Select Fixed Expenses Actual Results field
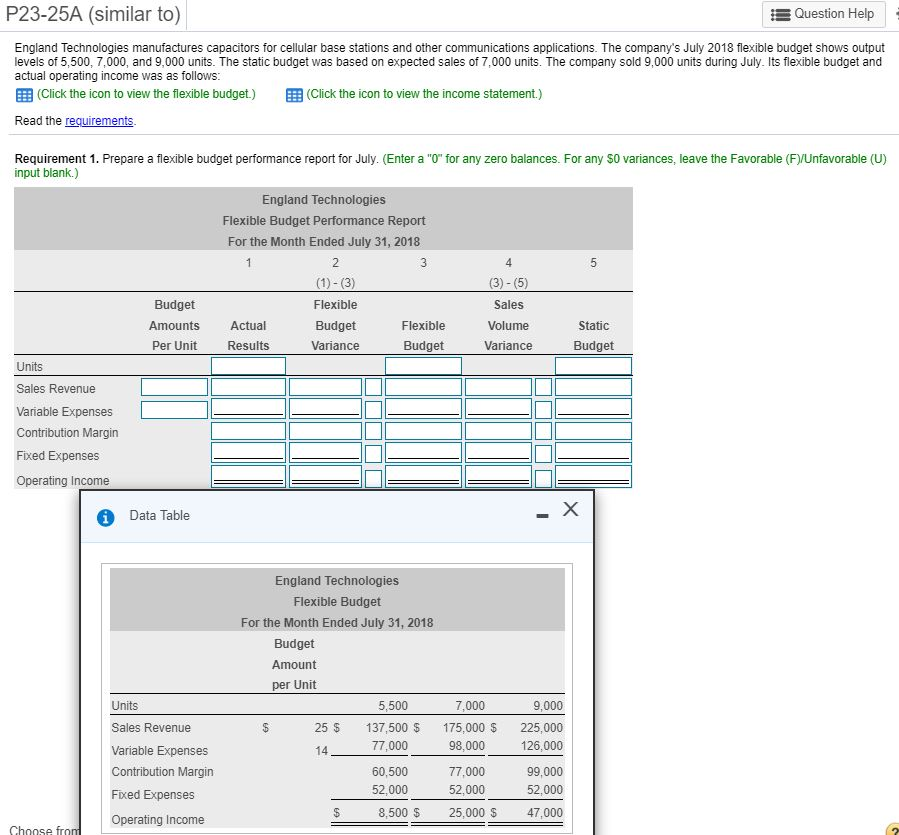The height and width of the screenshot is (835, 899). click(x=248, y=452)
